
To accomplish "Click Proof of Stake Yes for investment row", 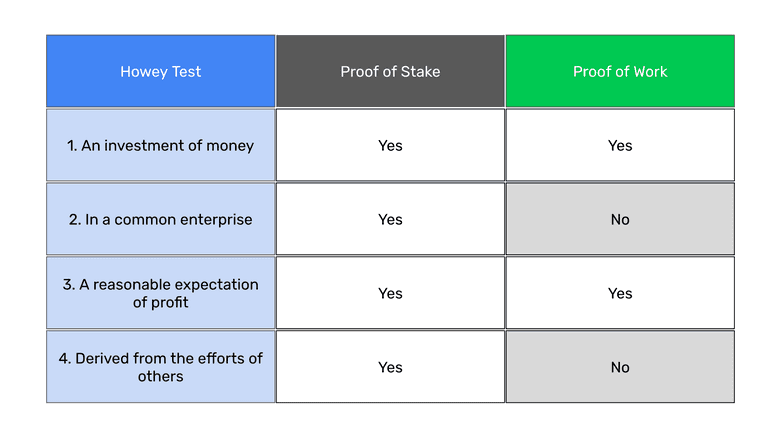I will tap(390, 145).
